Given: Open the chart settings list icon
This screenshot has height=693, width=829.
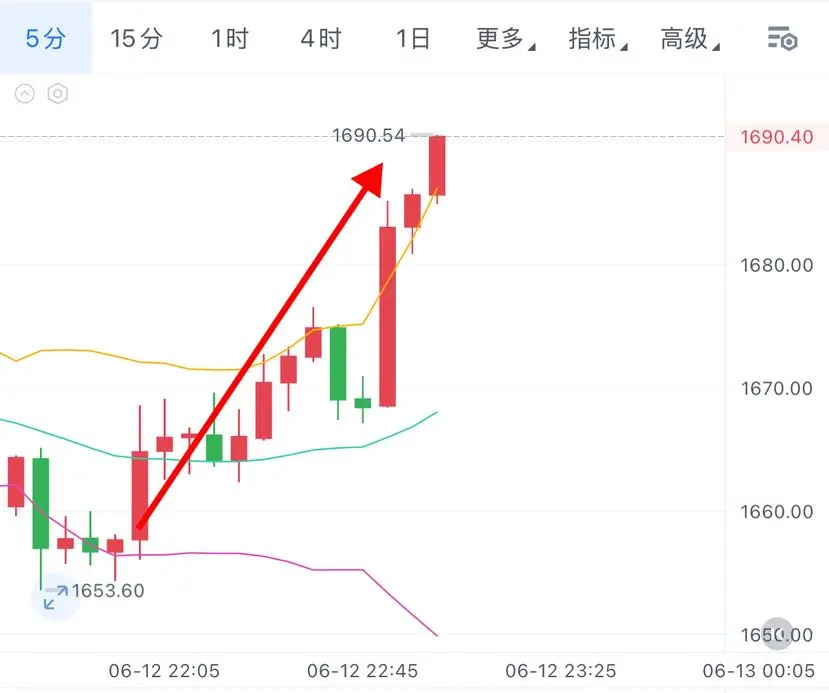Looking at the screenshot, I should (x=782, y=39).
